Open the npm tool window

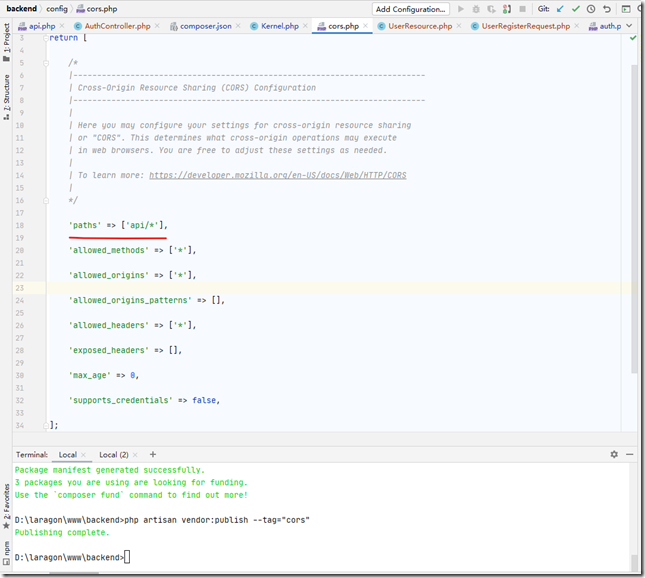pos(6,553)
